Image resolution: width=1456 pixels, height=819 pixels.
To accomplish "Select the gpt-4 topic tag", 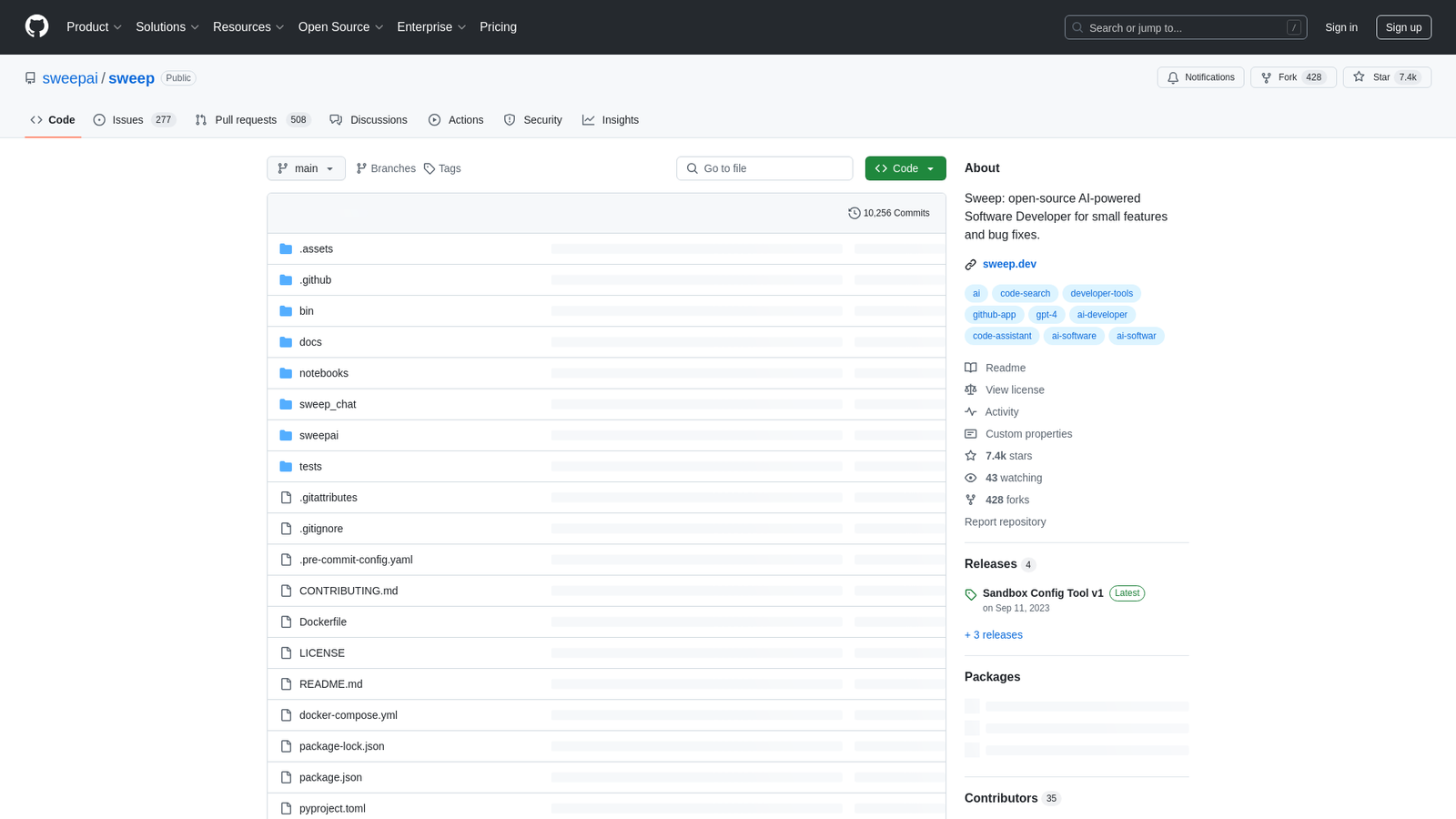I will pos(1046,314).
